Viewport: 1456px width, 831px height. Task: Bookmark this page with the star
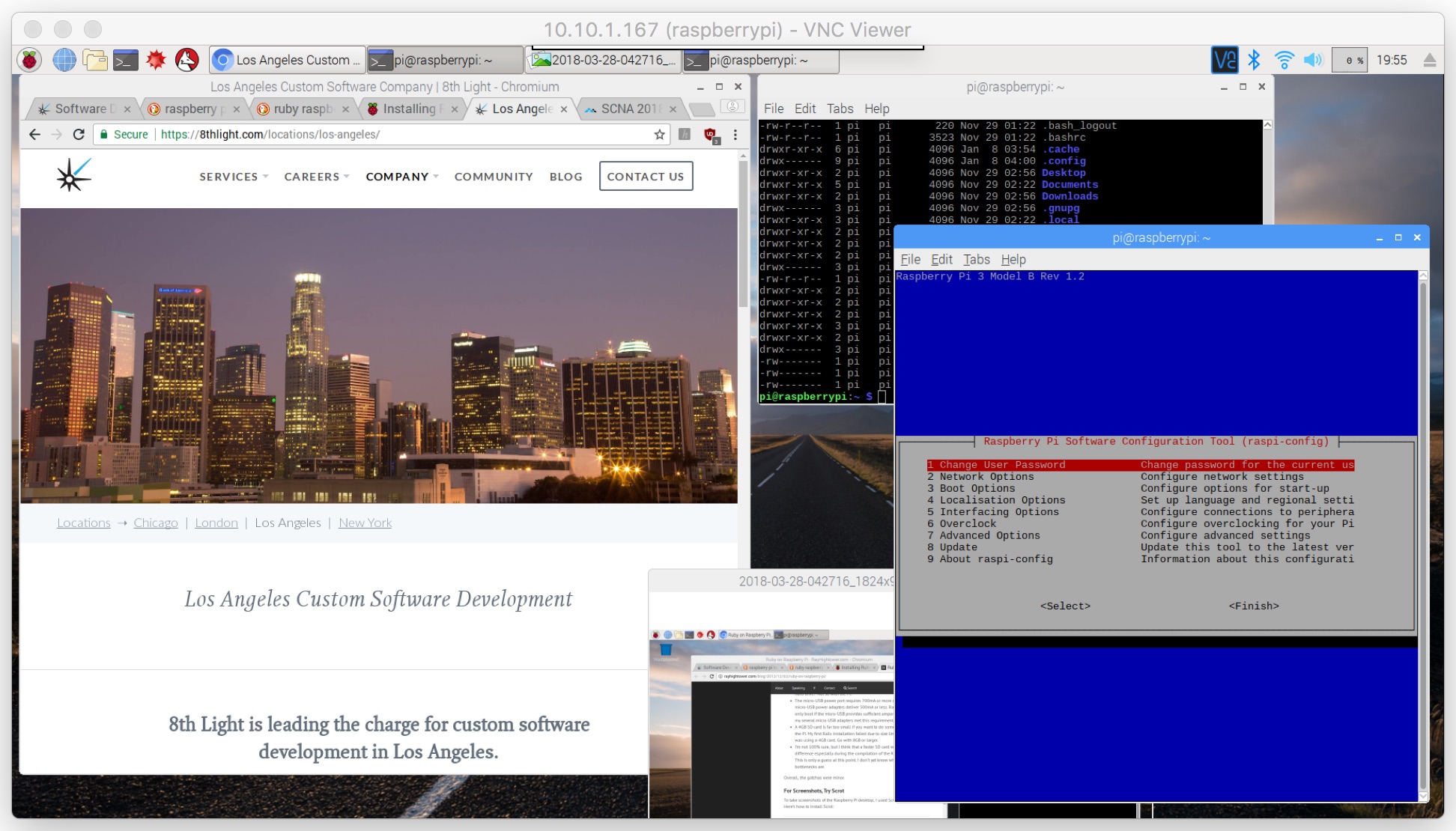click(659, 135)
